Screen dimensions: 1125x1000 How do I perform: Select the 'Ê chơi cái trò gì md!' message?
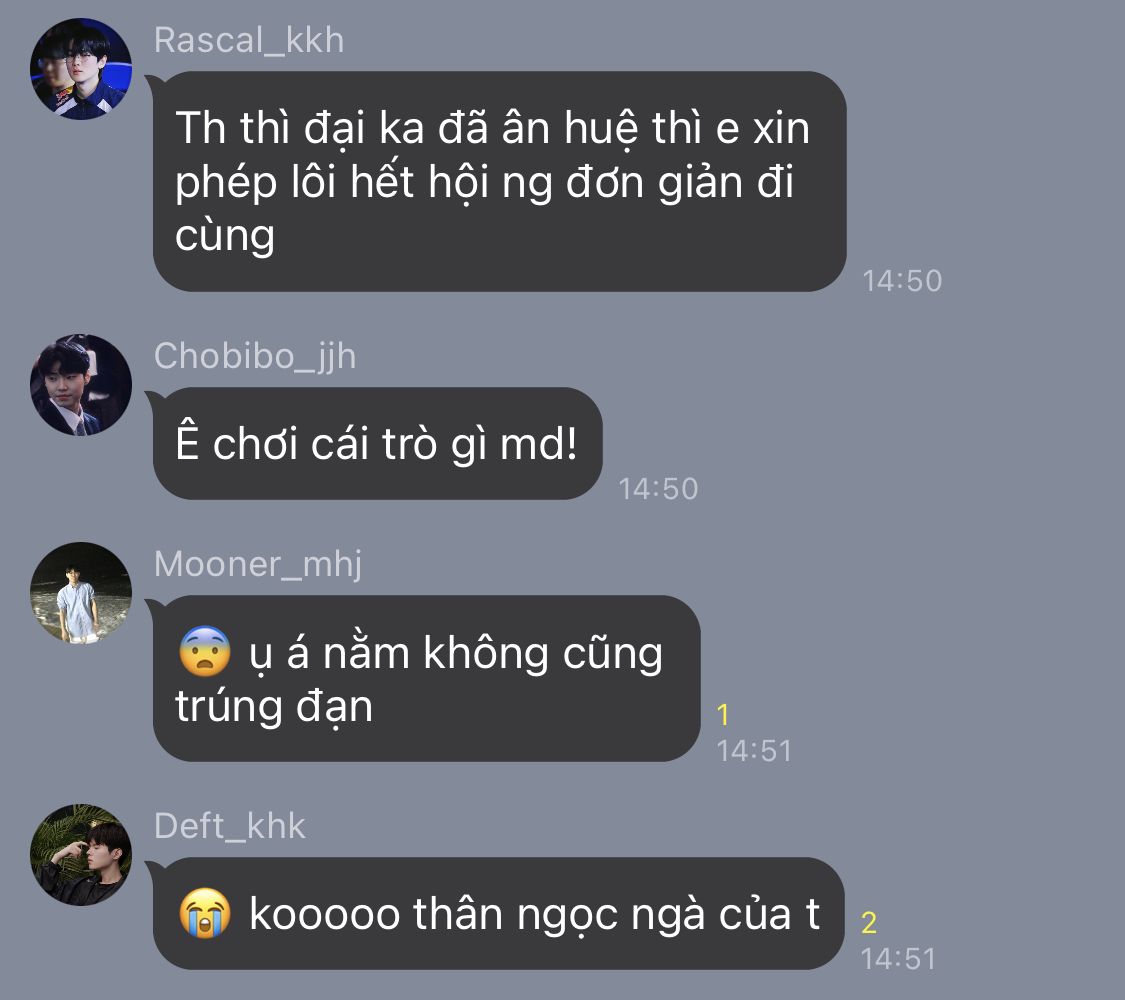click(x=377, y=443)
